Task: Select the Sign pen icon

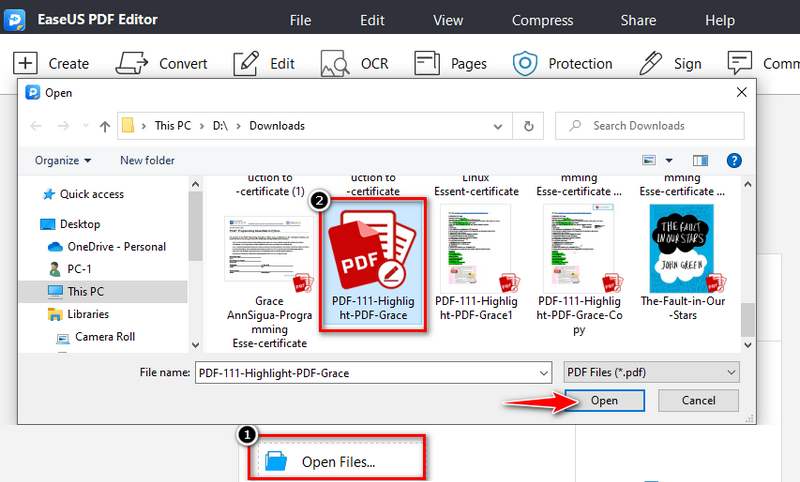Action: (651, 64)
